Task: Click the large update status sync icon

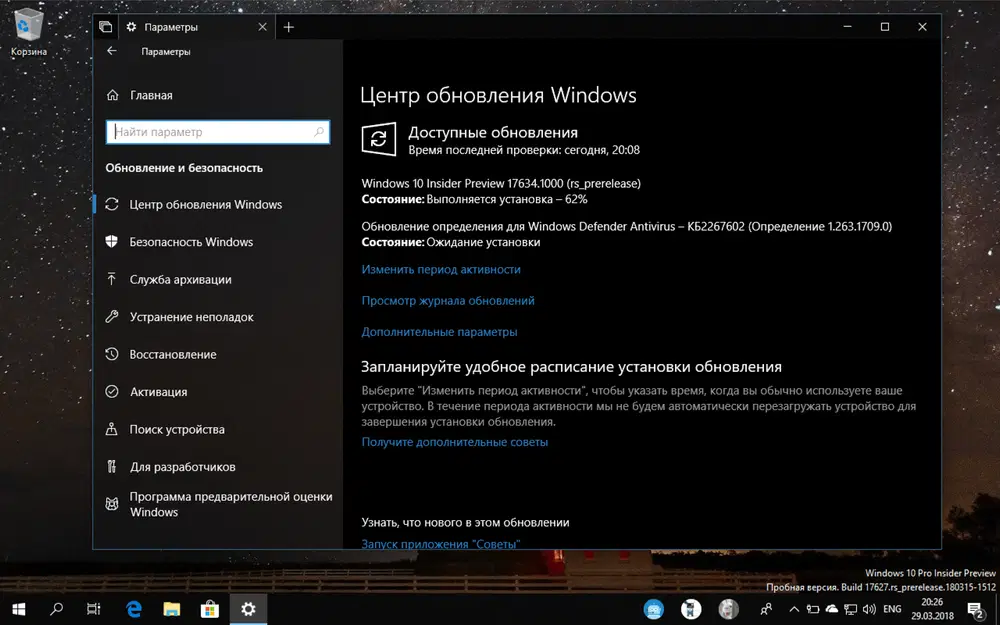Action: (379, 139)
